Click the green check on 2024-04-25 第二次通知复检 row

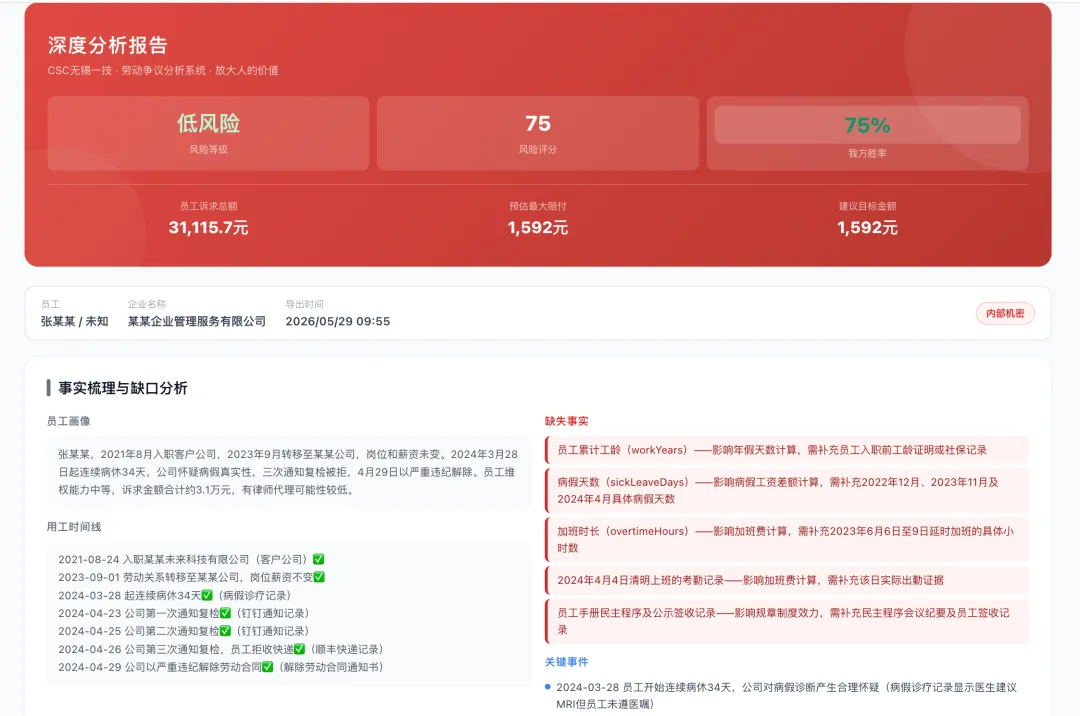(225, 631)
